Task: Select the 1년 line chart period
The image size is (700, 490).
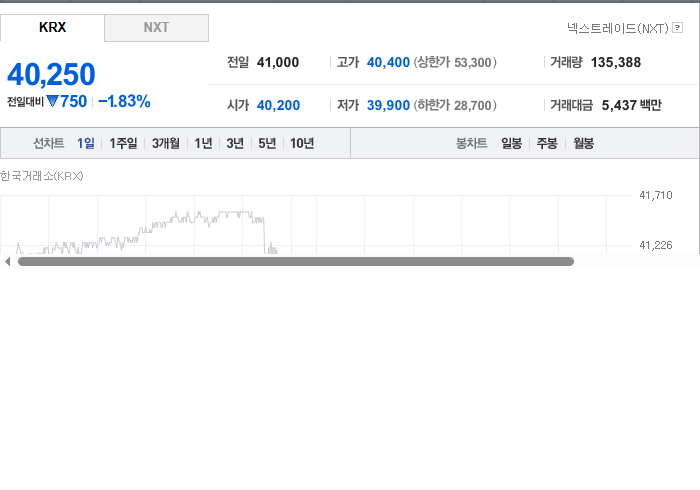Action: 203,143
